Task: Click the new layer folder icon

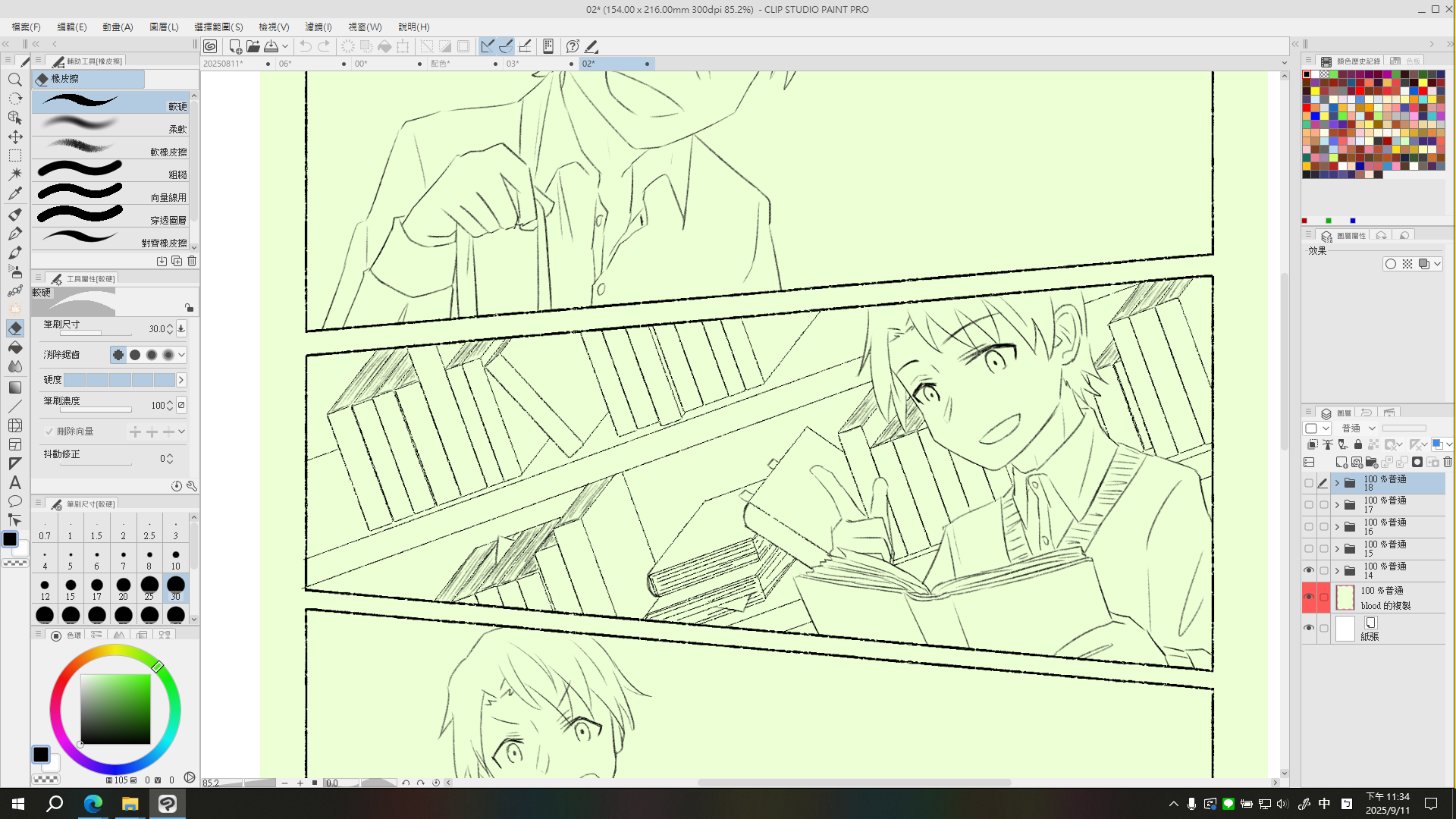Action: coord(1371,462)
